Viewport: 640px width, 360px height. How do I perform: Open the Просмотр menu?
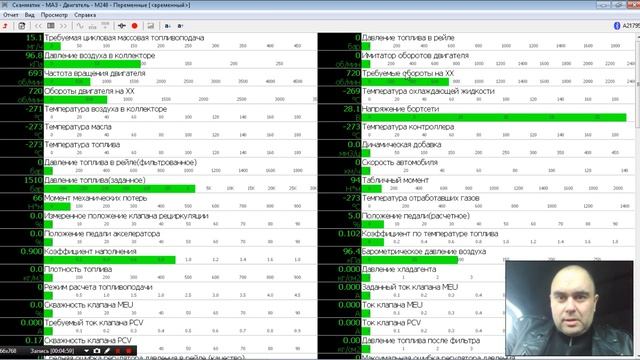54,15
